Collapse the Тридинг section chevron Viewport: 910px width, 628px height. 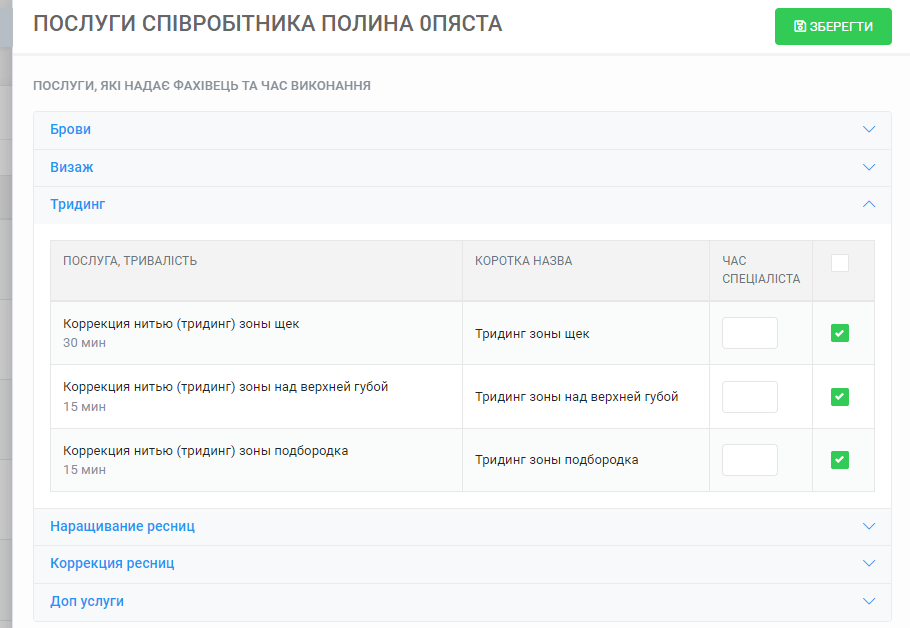[868, 204]
